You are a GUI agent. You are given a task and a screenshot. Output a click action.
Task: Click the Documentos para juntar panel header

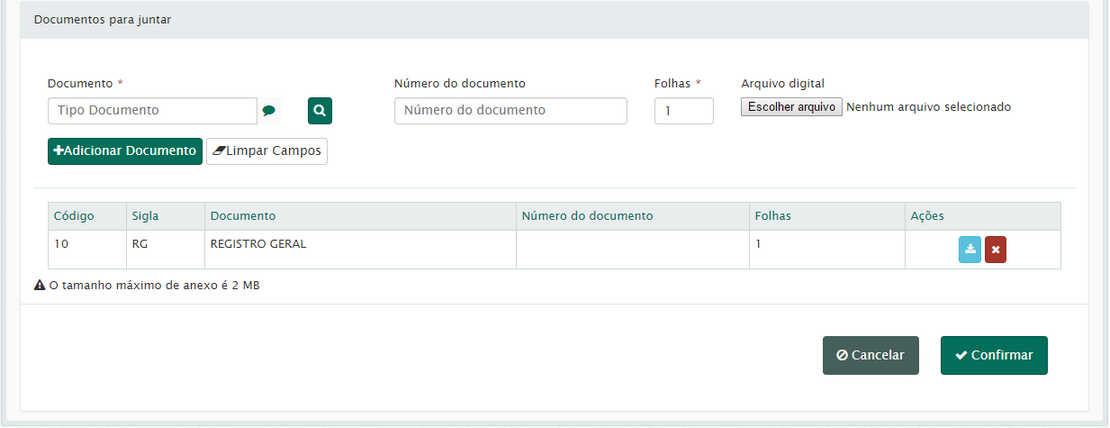tap(102, 20)
